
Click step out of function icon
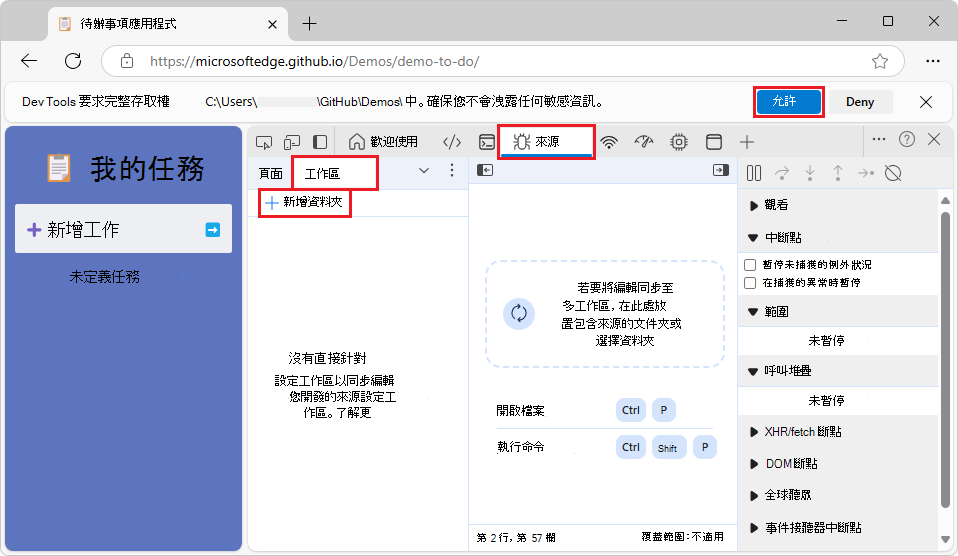(838, 174)
